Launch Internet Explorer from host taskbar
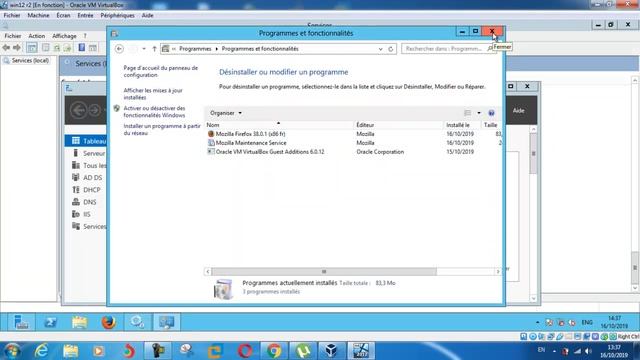Viewport: 640px width, 360px height. 41,351
